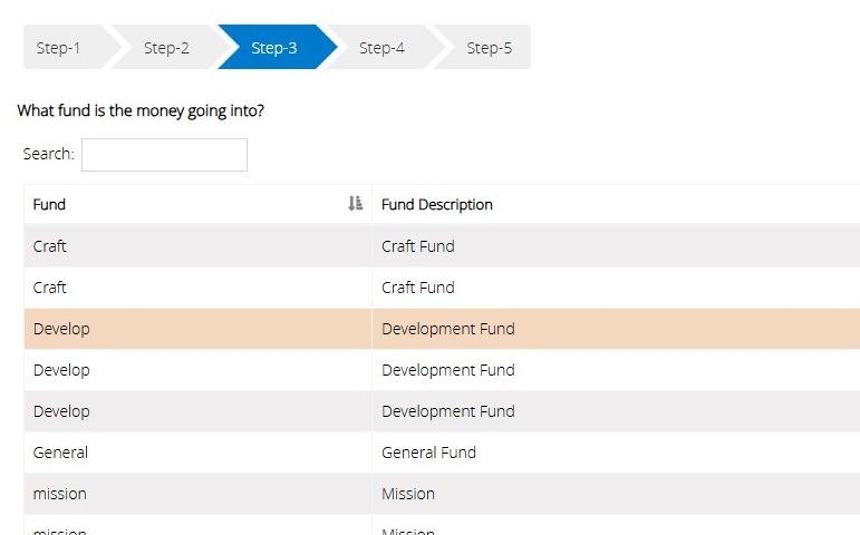Advance to the Step-4 tab
This screenshot has width=860, height=535.
[x=382, y=47]
